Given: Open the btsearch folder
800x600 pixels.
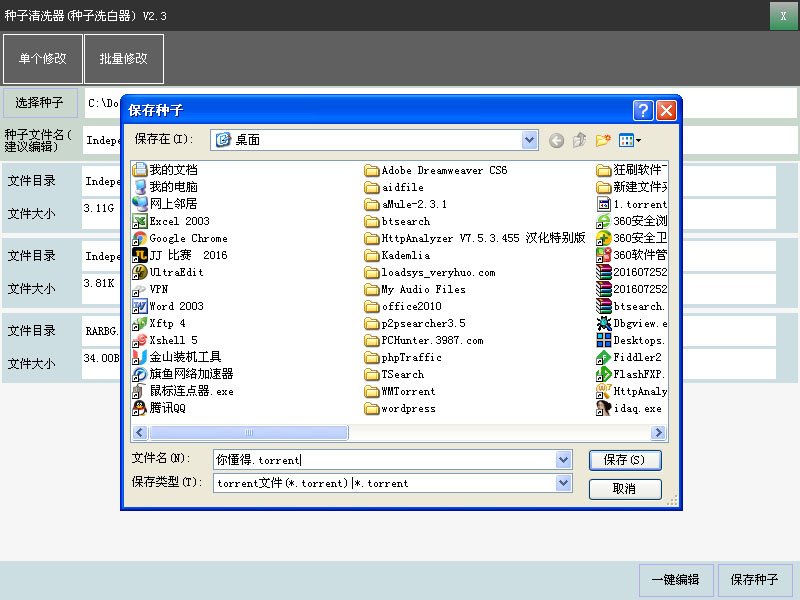Looking at the screenshot, I should [x=397, y=221].
